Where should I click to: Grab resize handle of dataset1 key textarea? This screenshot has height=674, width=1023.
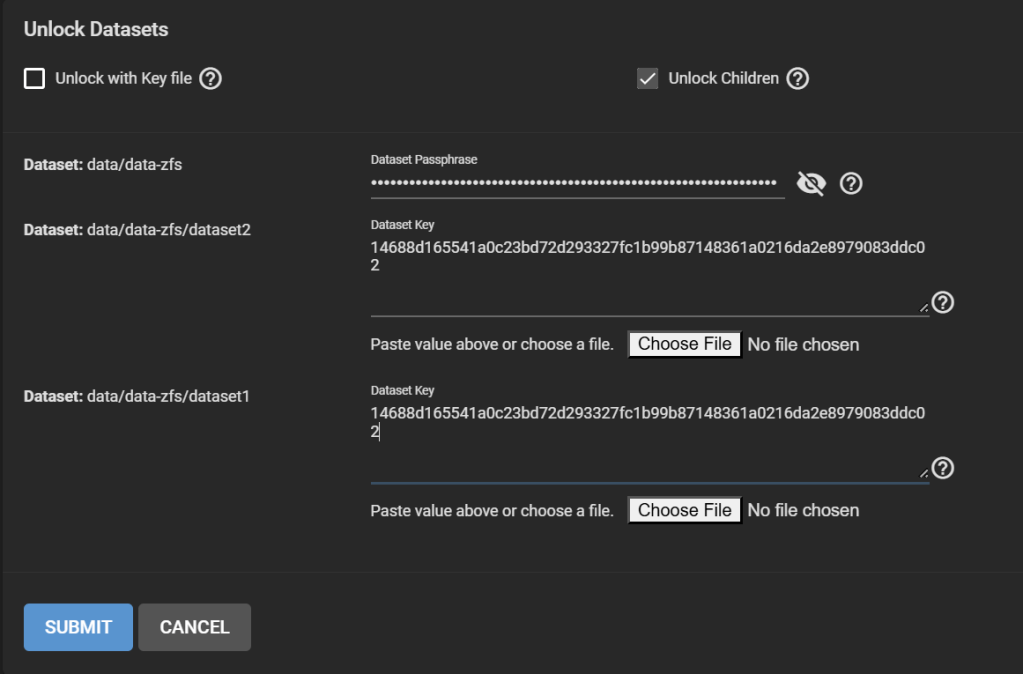pyautogui.click(x=924, y=474)
